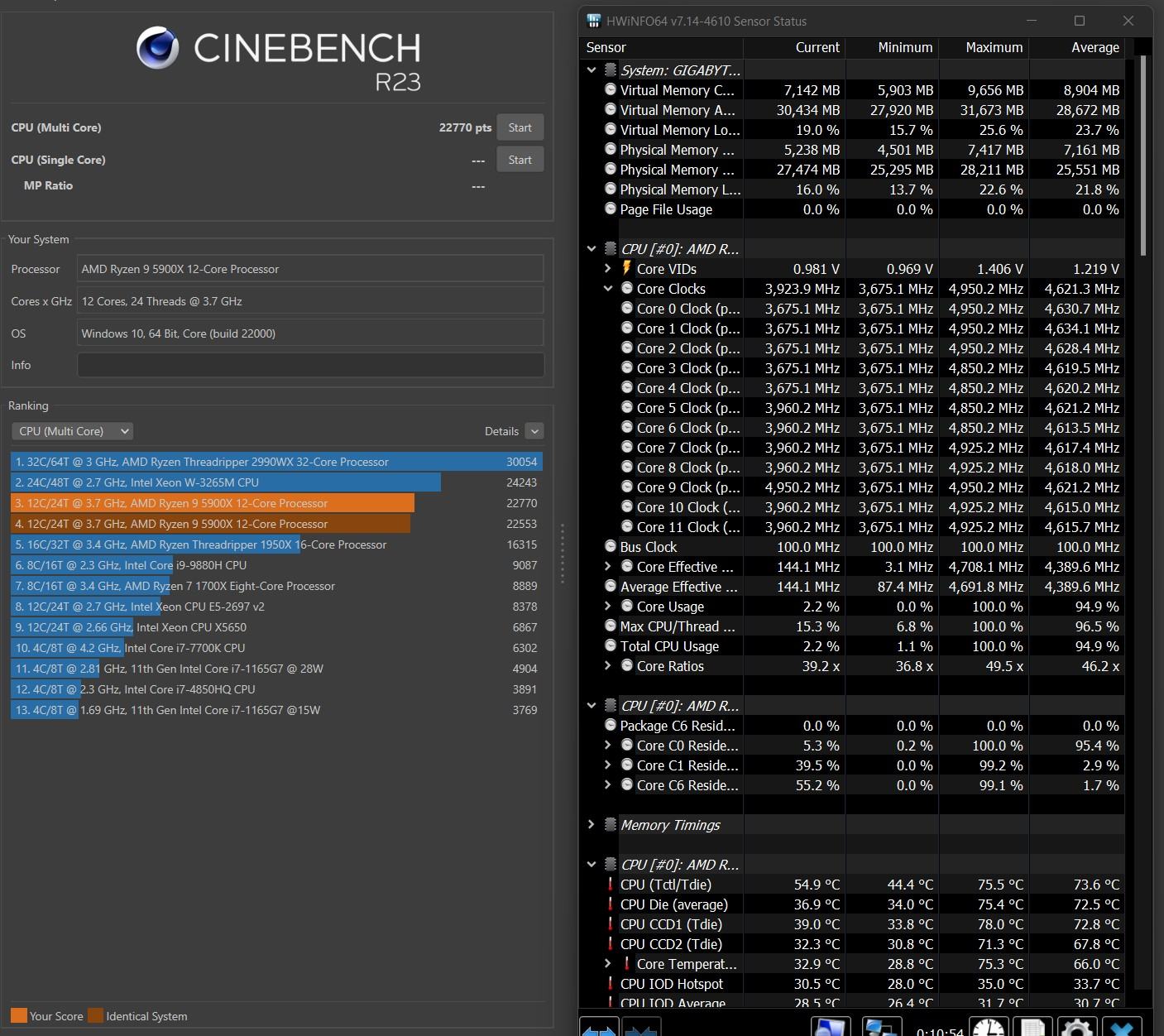Click the clock icon beside Core 9 Clock
The height and width of the screenshot is (1036, 1164).
pos(627,487)
